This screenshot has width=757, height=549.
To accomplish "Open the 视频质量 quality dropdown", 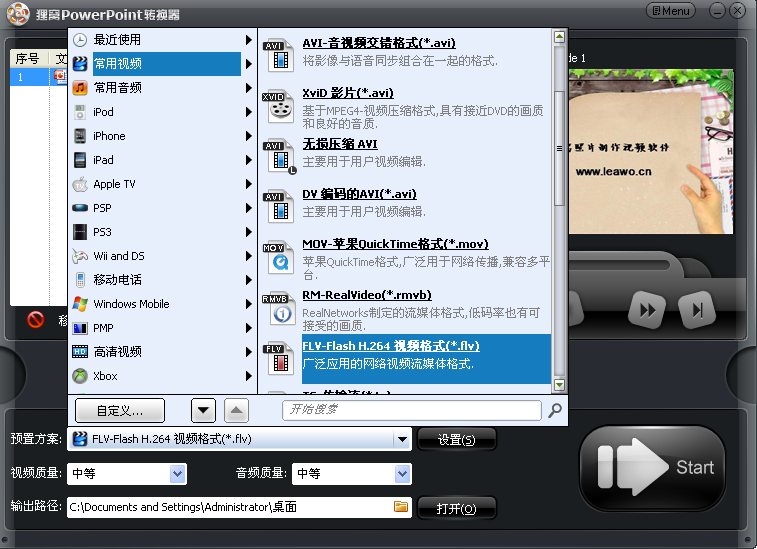I will 178,474.
